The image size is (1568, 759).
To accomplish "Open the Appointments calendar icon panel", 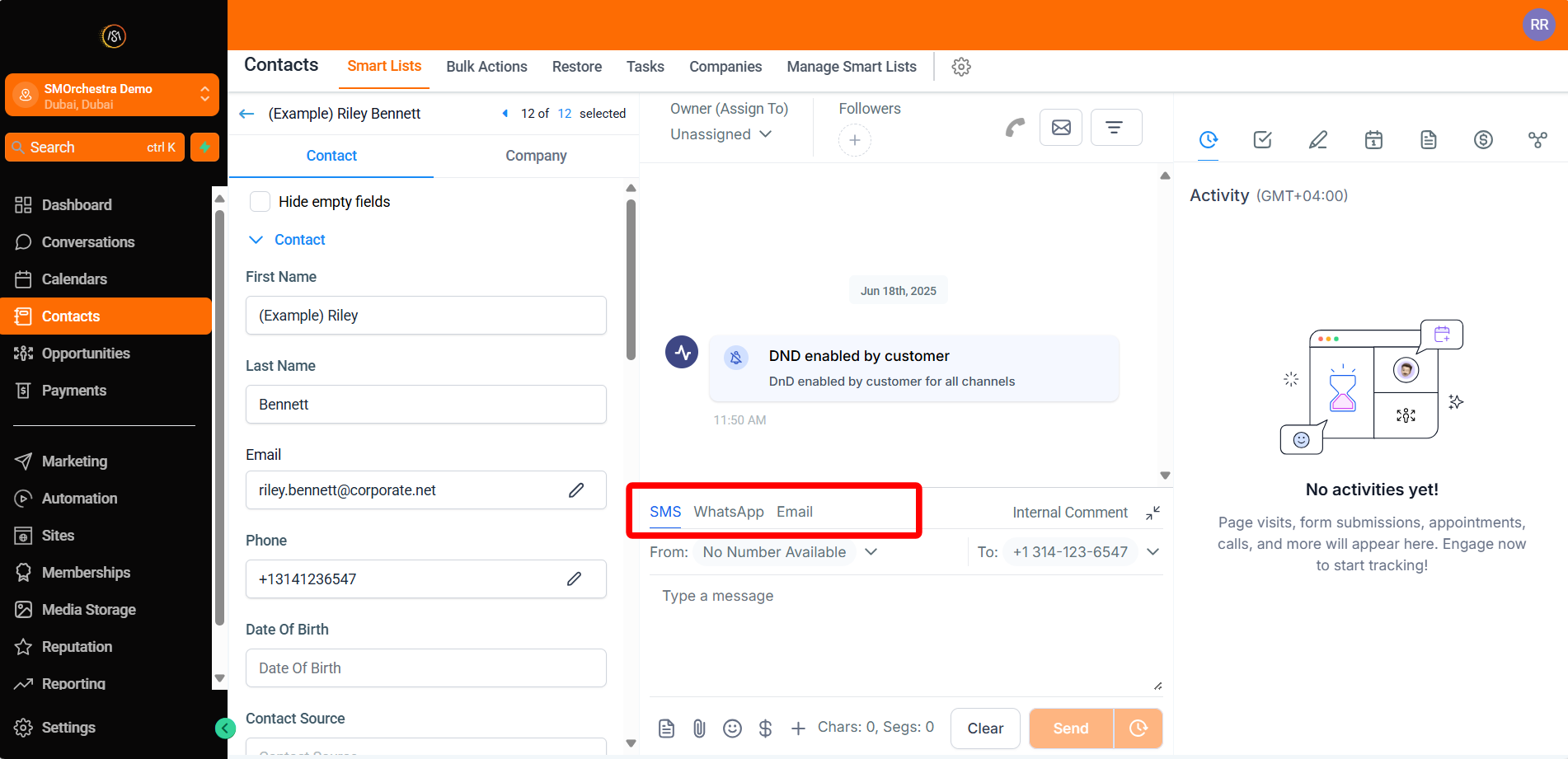I will (1373, 140).
